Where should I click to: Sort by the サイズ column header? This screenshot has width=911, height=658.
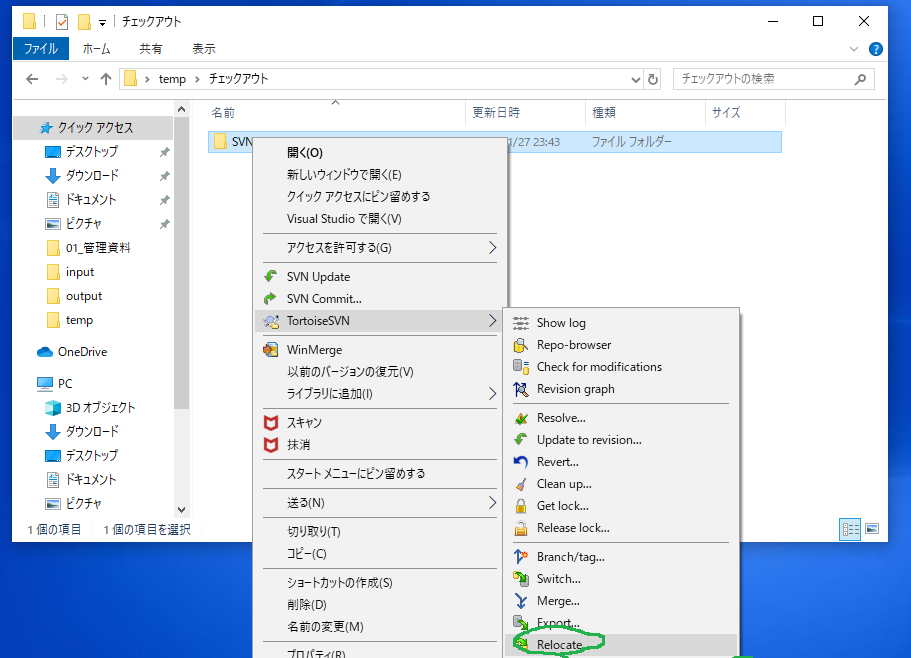(x=745, y=113)
